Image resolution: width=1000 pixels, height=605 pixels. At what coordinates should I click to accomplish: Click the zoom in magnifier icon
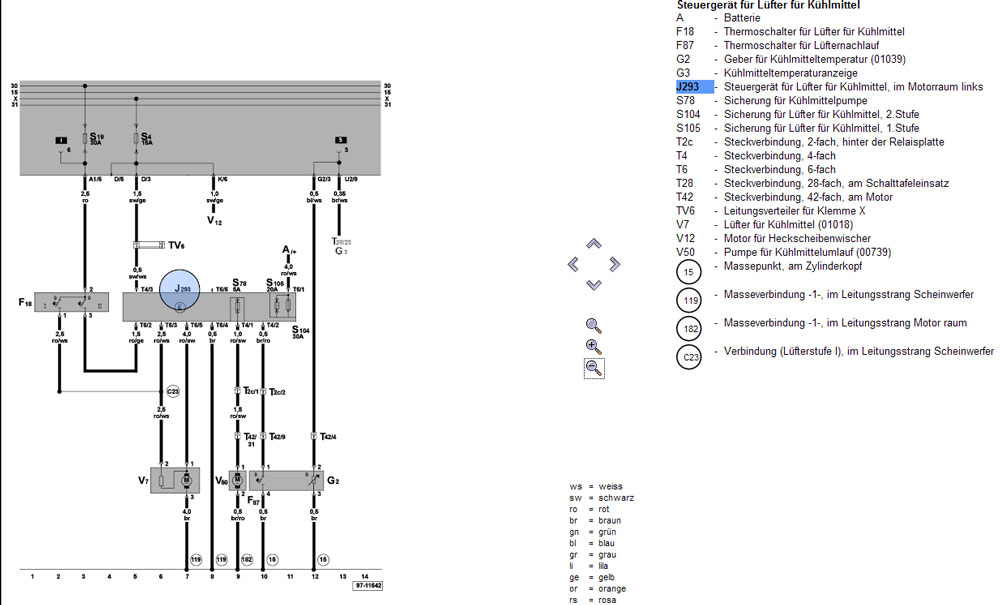tap(593, 346)
